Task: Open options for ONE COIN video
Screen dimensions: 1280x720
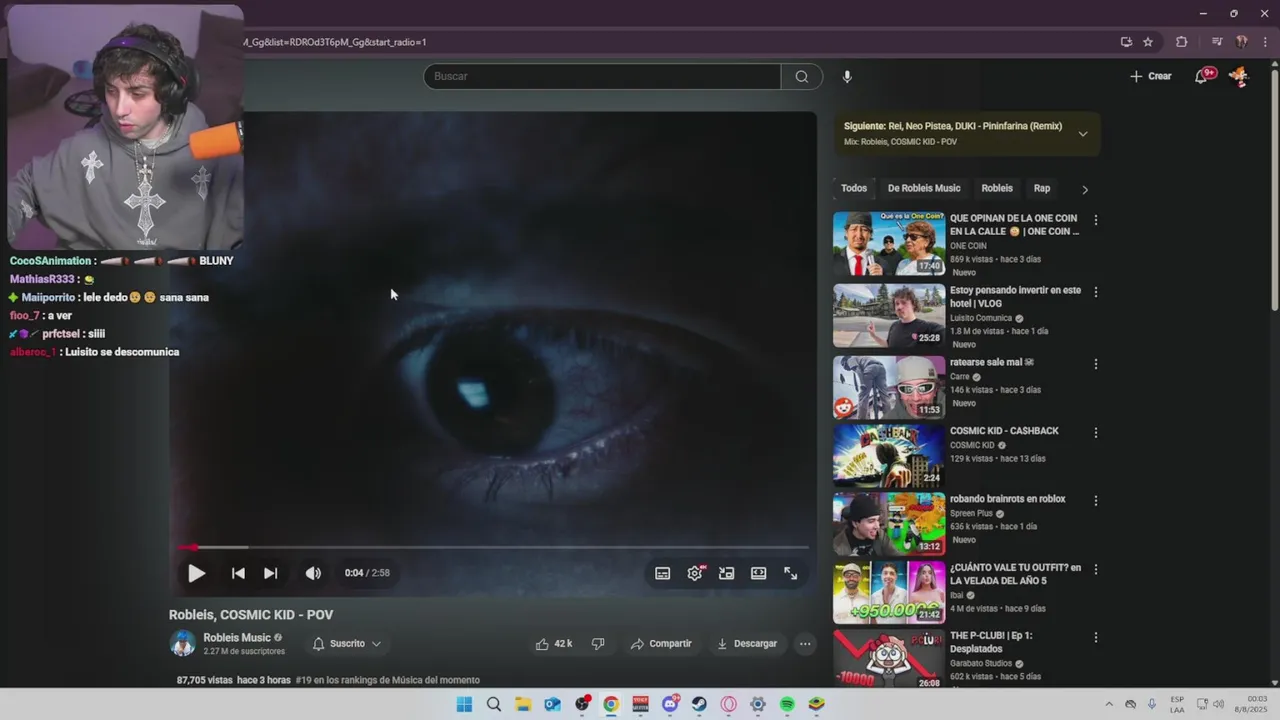Action: (x=1095, y=220)
